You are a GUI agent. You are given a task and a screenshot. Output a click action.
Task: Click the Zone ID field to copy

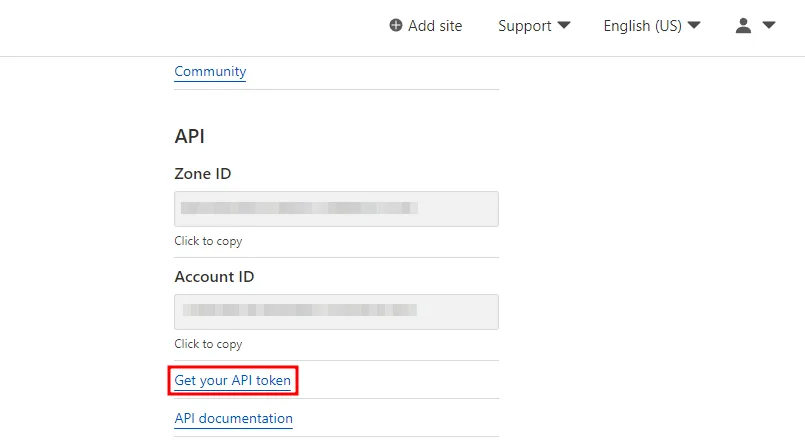336,209
